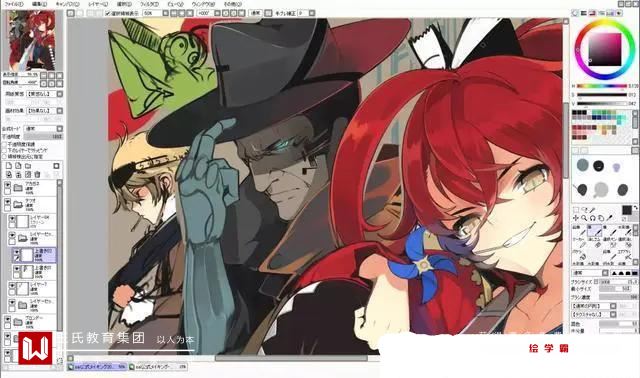
Task: Open the フィルタ (Filter) menu
Action: (x=149, y=4)
